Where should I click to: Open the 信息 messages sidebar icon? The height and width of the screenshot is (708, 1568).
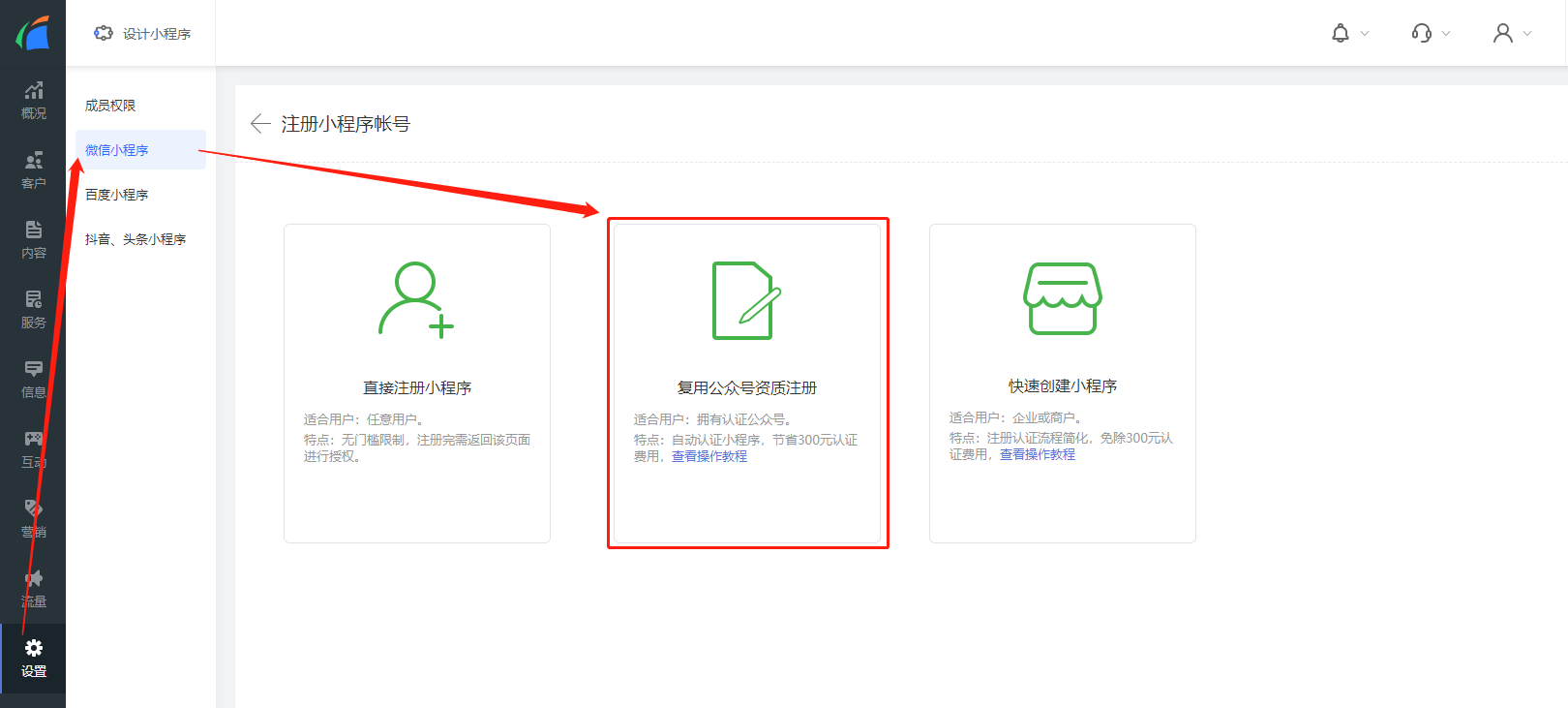pos(33,380)
